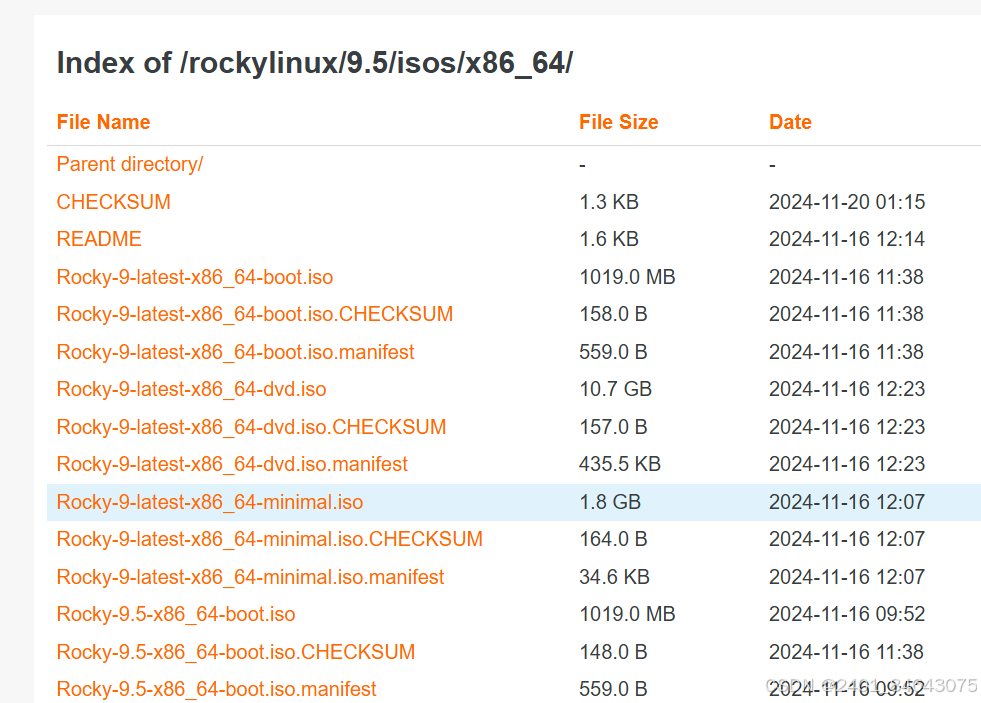The height and width of the screenshot is (703, 981).
Task: Download Rocky-9-latest-x86_64-boot.iso
Action: [194, 277]
